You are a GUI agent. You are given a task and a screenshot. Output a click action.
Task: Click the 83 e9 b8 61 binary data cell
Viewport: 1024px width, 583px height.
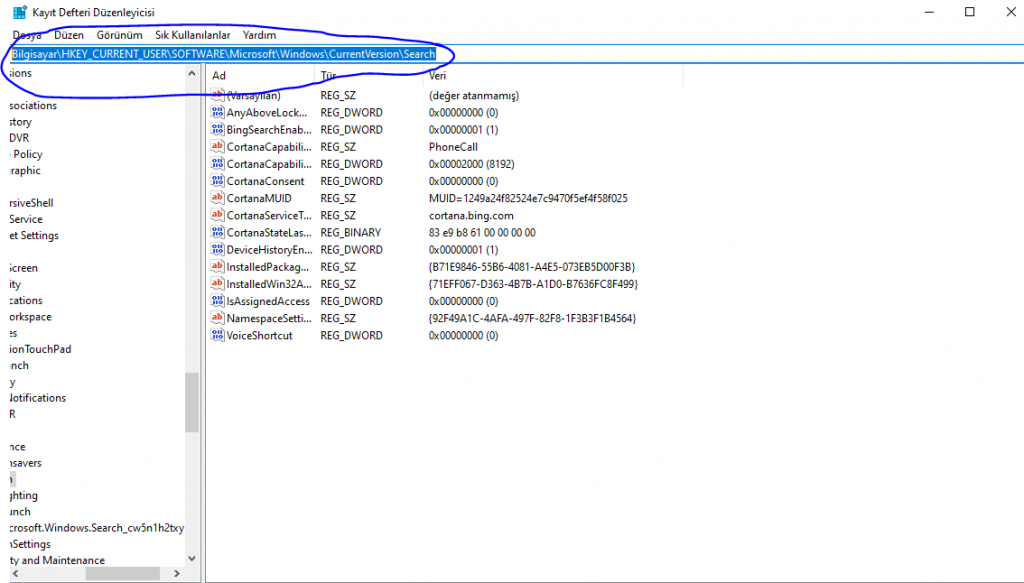pos(482,232)
